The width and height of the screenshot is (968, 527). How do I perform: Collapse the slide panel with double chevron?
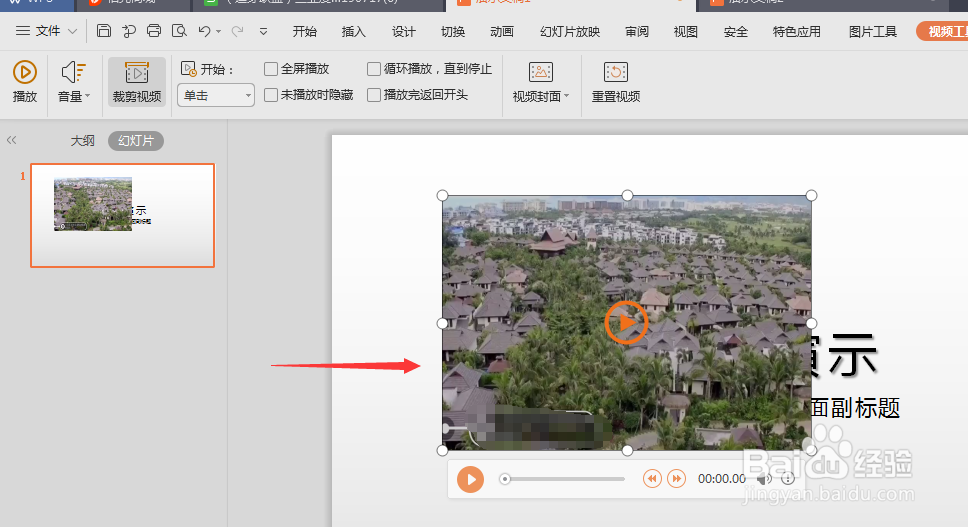click(11, 141)
